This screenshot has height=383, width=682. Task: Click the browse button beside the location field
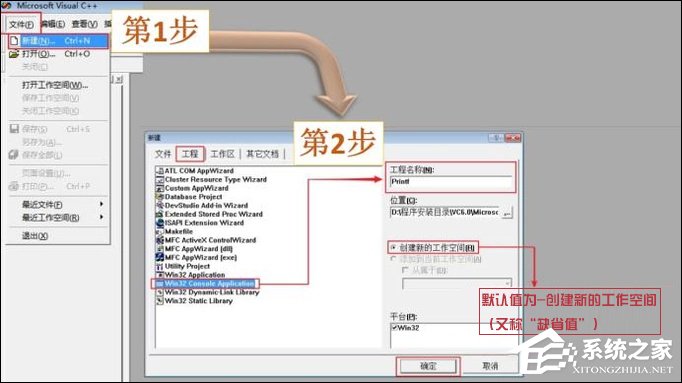pos(507,213)
